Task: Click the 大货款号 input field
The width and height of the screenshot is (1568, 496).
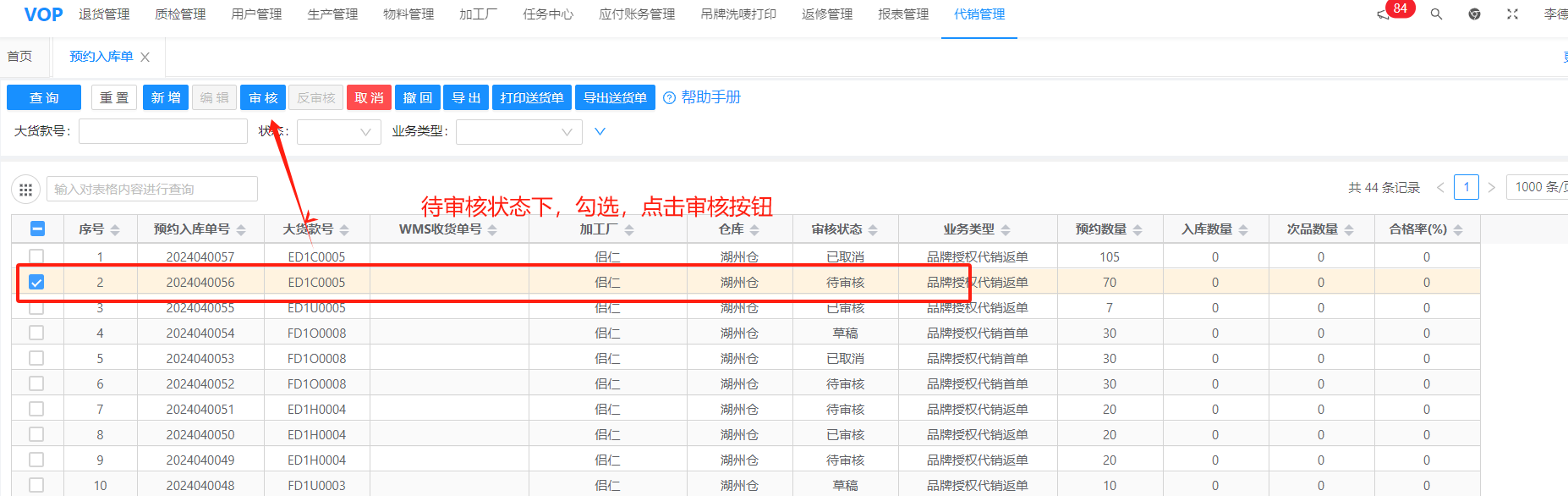Action: pyautogui.click(x=162, y=132)
